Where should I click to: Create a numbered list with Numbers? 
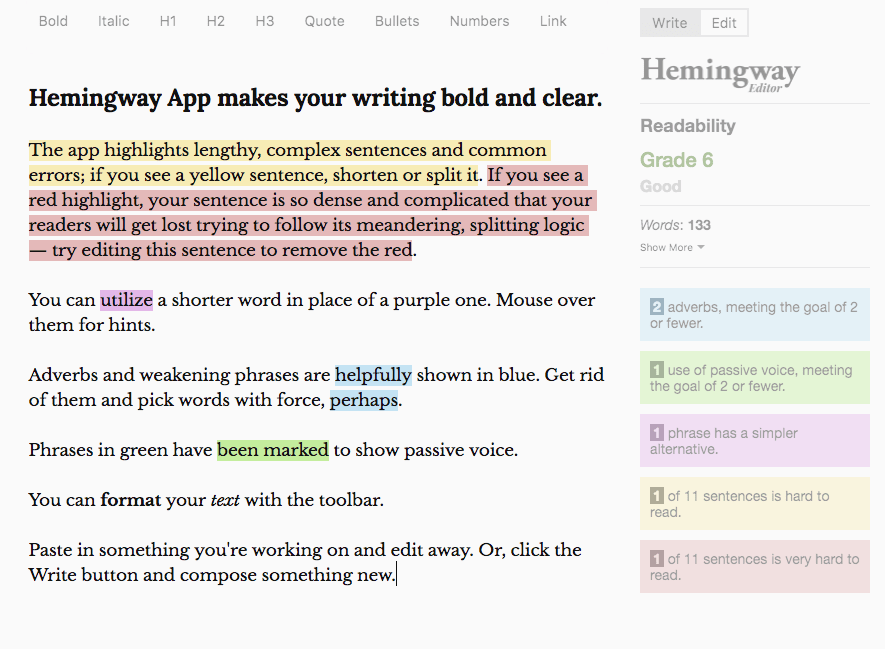[x=479, y=21]
